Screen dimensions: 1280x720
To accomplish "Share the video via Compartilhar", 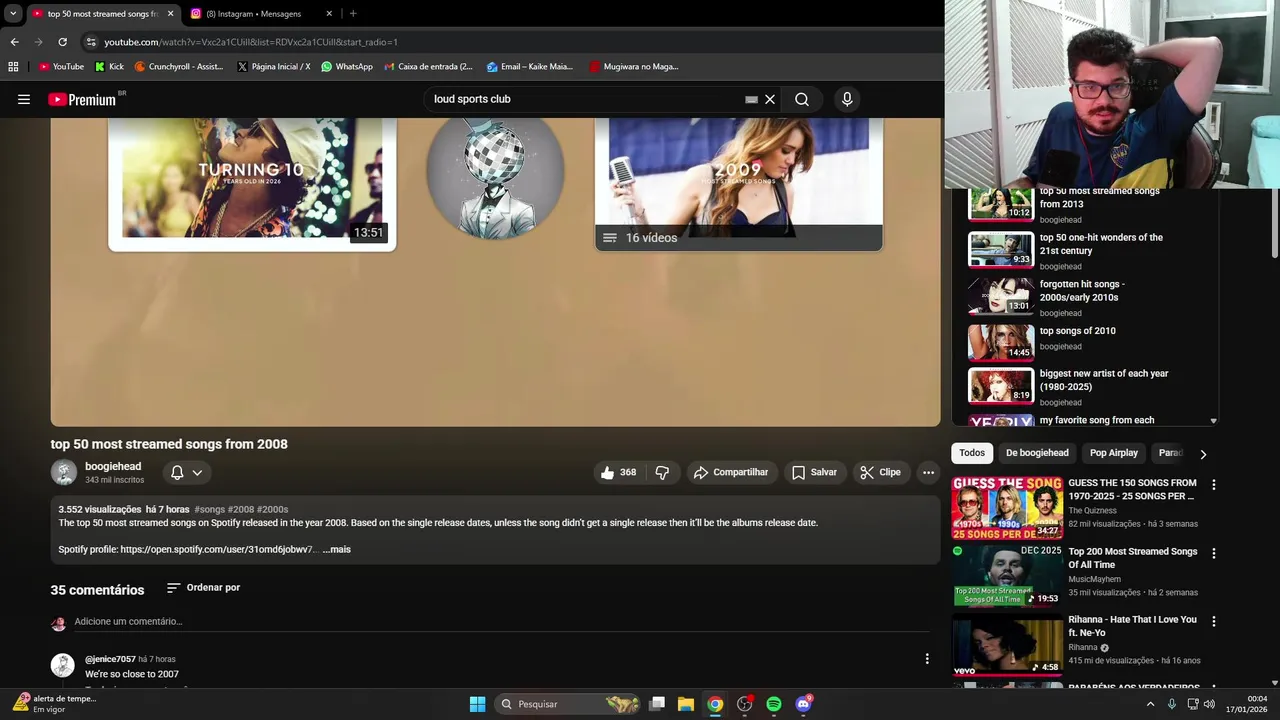I will coord(731,472).
